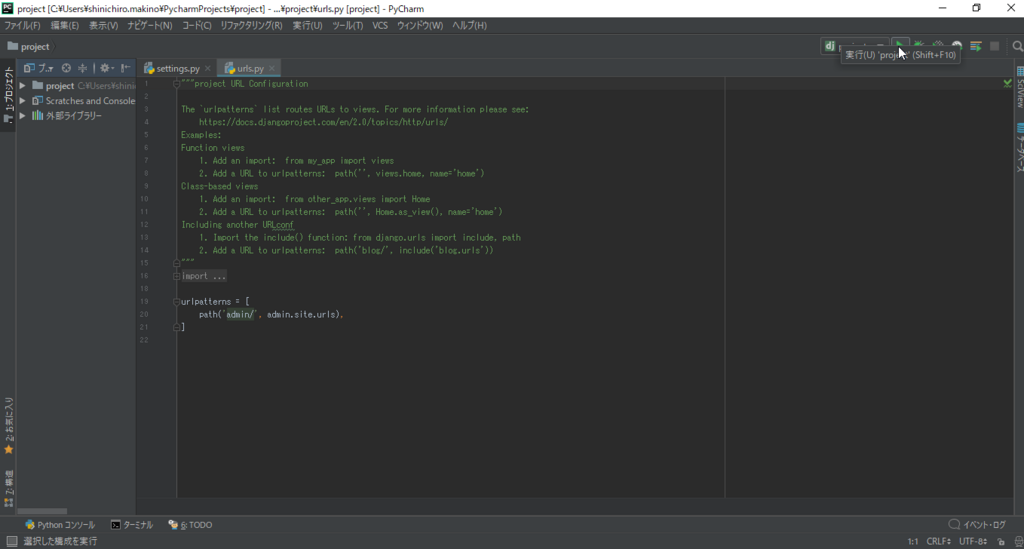Toggle SciView side panel
Screen dimensions: 1024x549
[x=1019, y=87]
